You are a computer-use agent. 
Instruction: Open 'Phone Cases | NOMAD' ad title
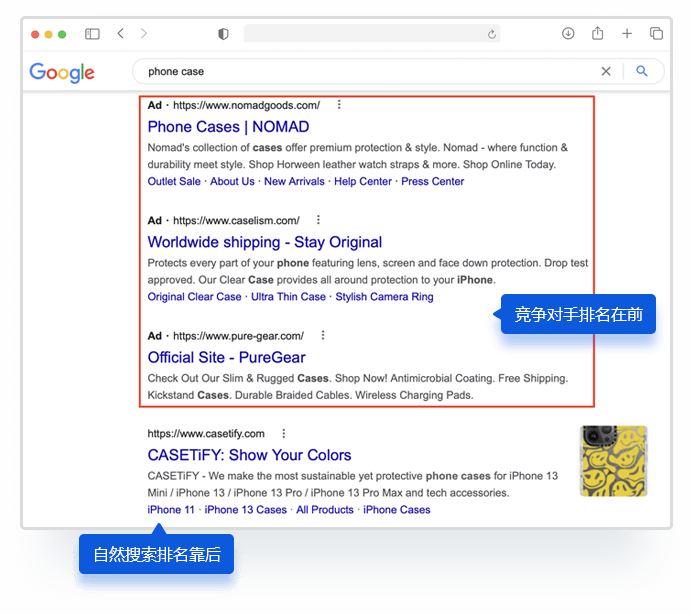point(228,127)
